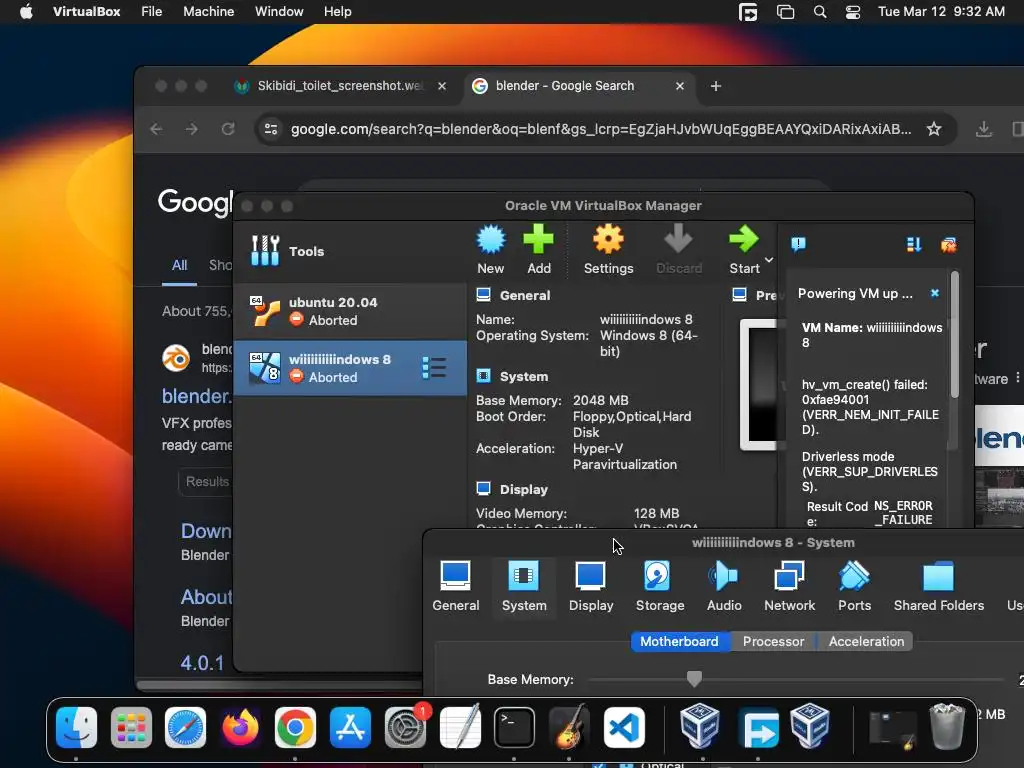Click the Discard arrow icon

pyautogui.click(x=679, y=249)
